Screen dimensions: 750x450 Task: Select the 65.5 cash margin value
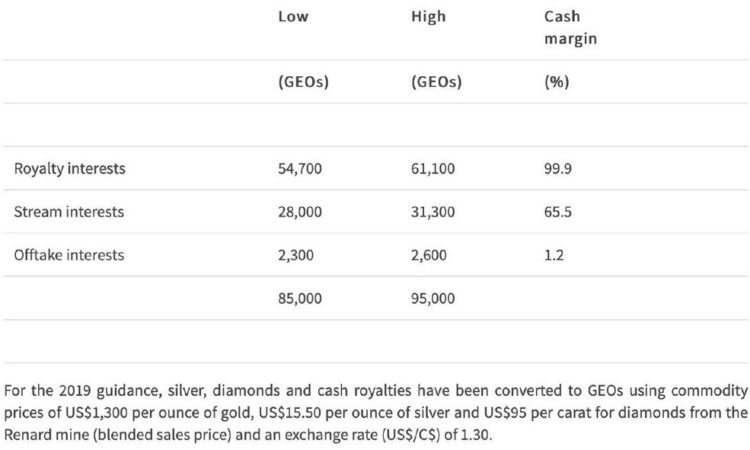[558, 212]
